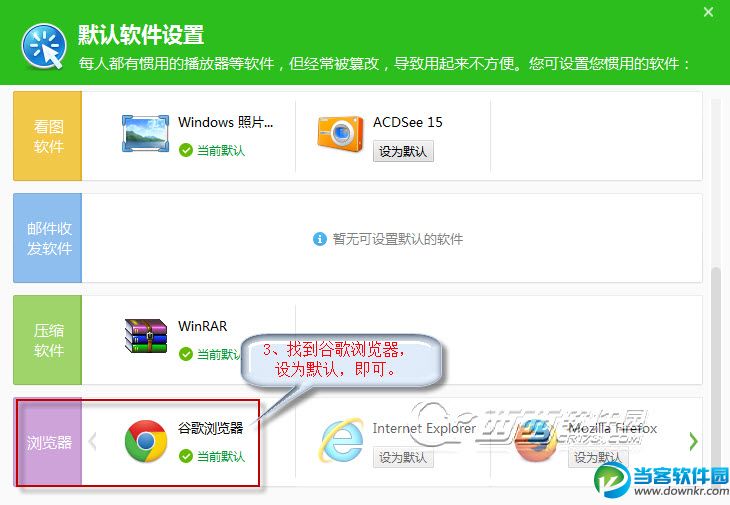Click the ACDSee 15 camera icon
The width and height of the screenshot is (730, 505).
tap(340, 134)
